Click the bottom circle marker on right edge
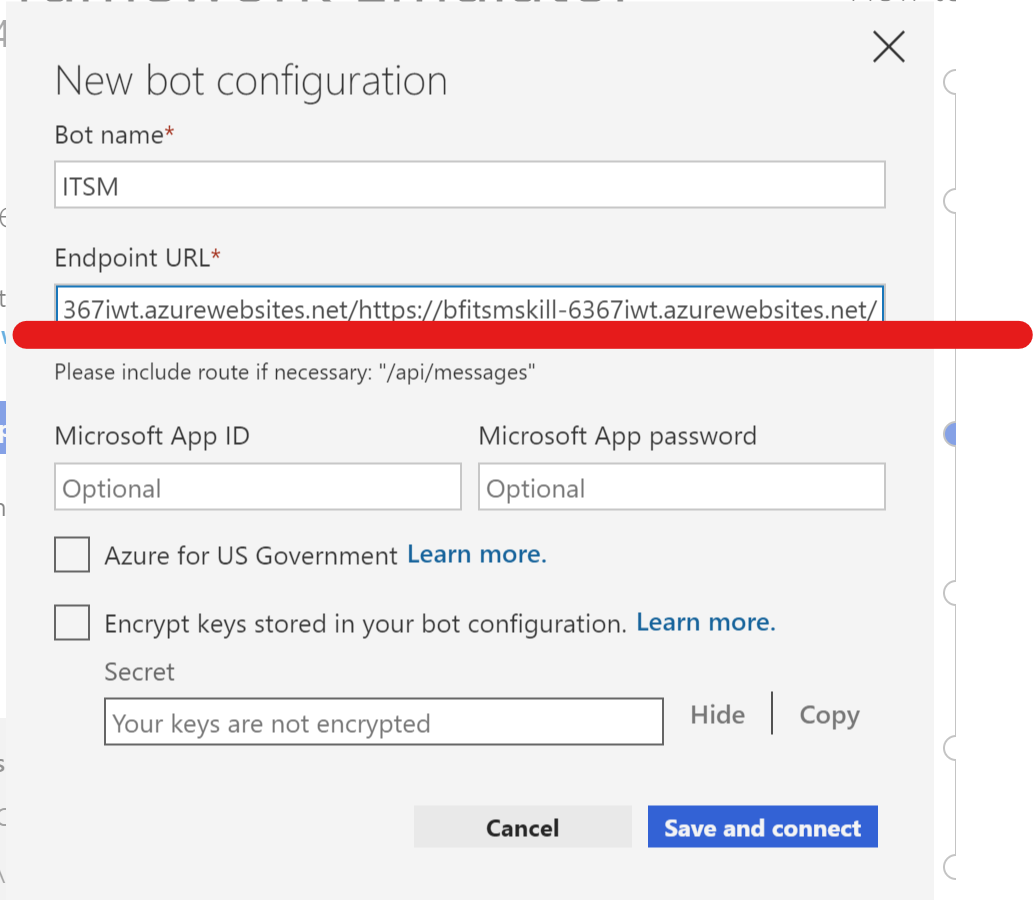Viewport: 1034px width, 900px height. pos(948,867)
